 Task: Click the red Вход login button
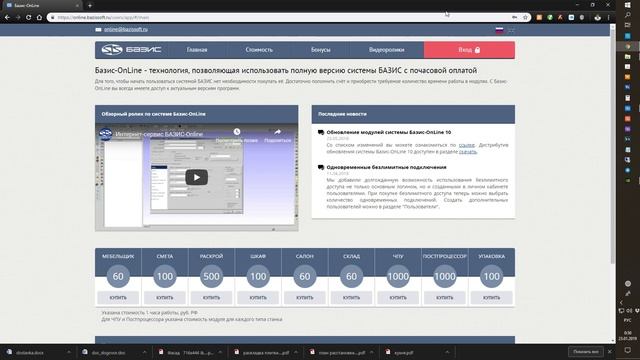(469, 50)
